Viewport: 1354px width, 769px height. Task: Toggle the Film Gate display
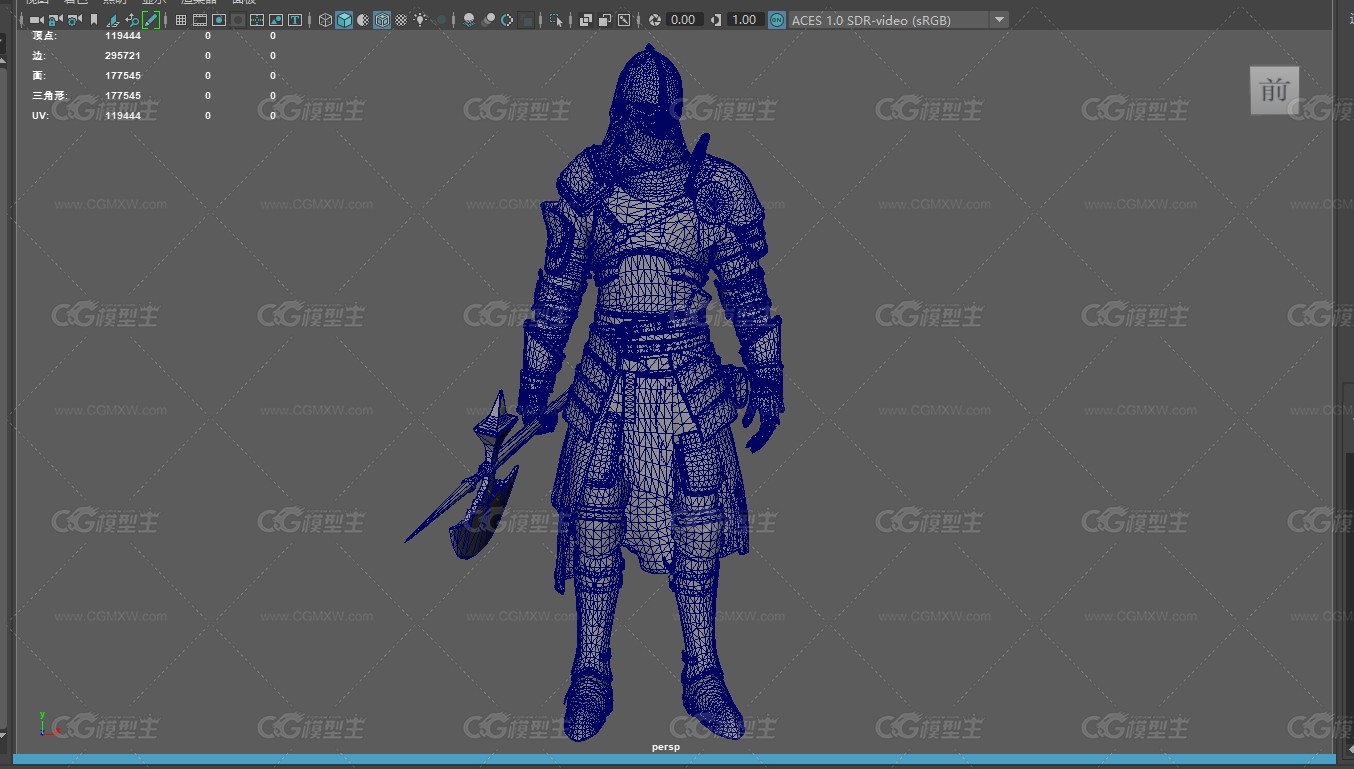(x=200, y=20)
